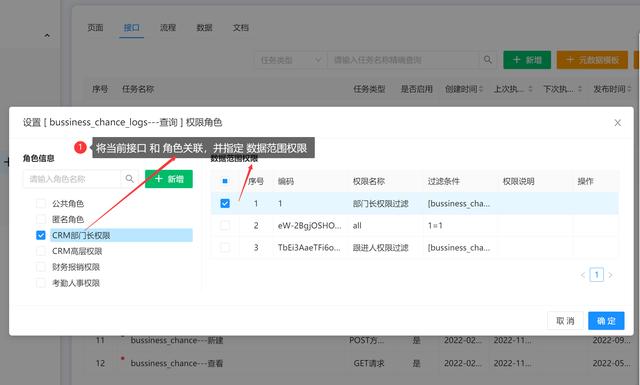Open the 任务类型 dropdown

point(290,60)
